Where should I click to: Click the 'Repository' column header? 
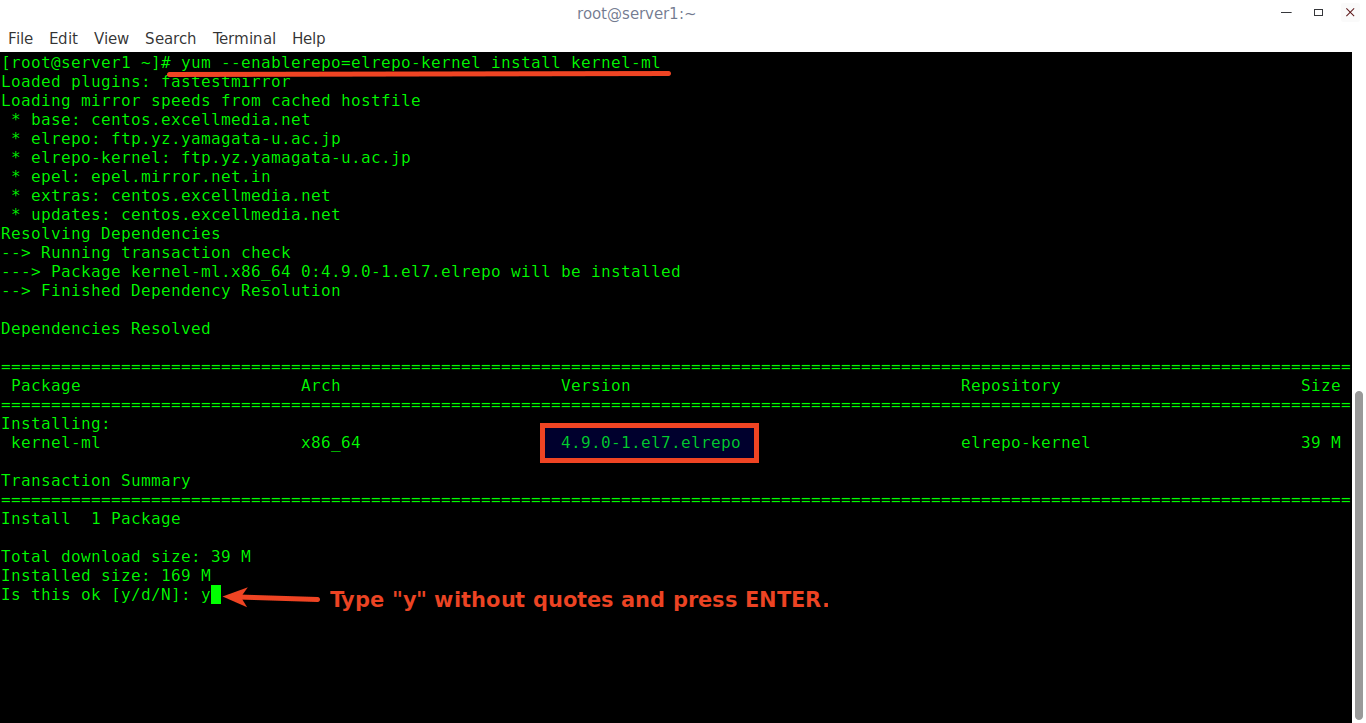click(x=1011, y=386)
